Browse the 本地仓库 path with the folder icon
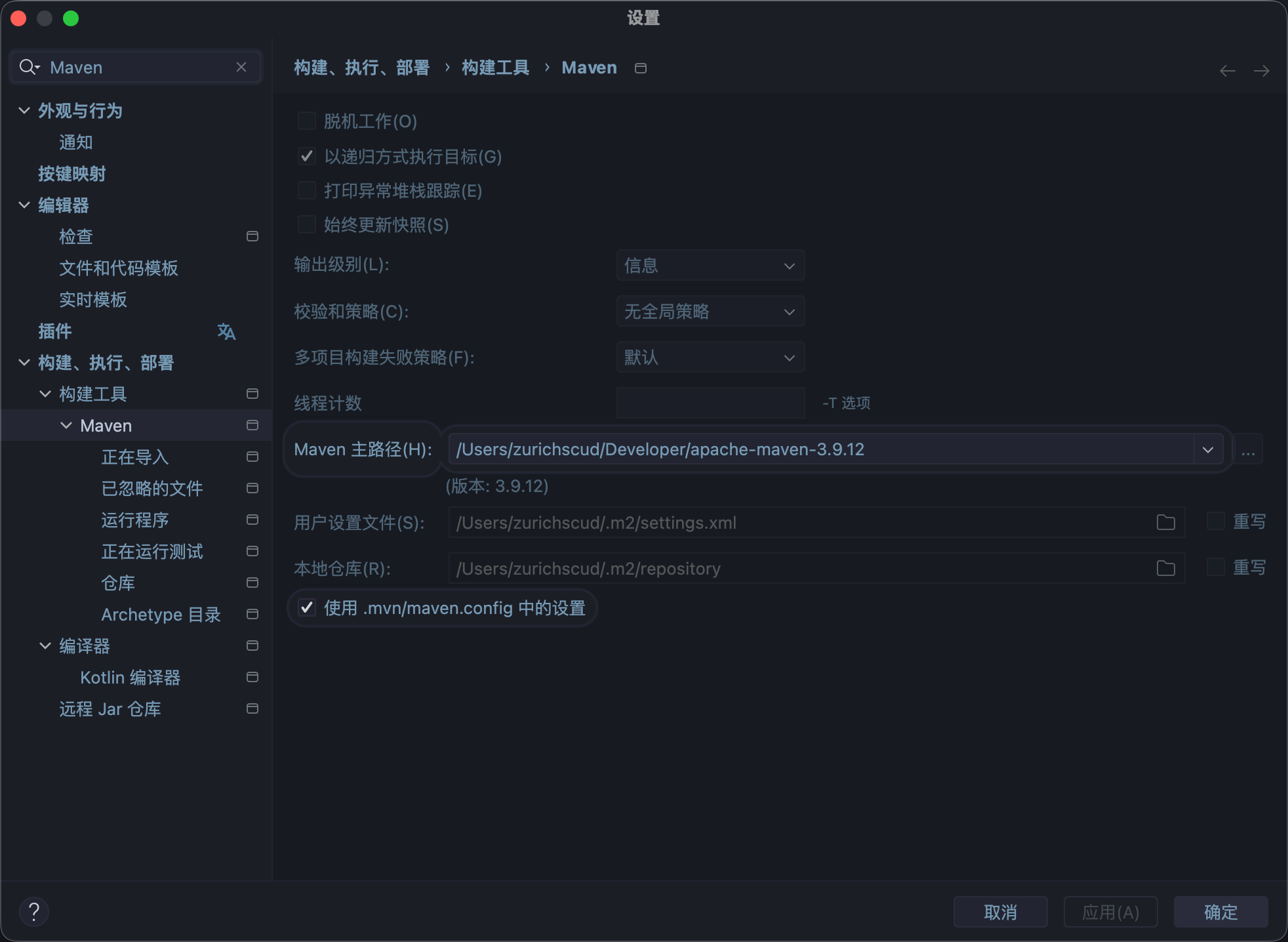This screenshot has height=942, width=1288. coord(1165,568)
